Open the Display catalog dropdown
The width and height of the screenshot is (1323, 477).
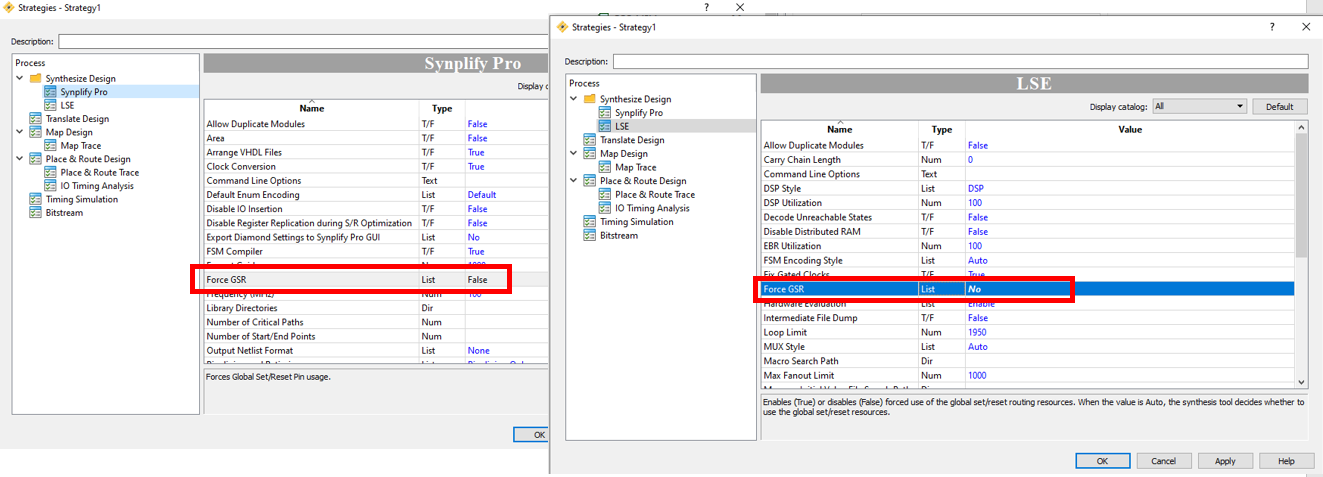pyautogui.click(x=1199, y=106)
